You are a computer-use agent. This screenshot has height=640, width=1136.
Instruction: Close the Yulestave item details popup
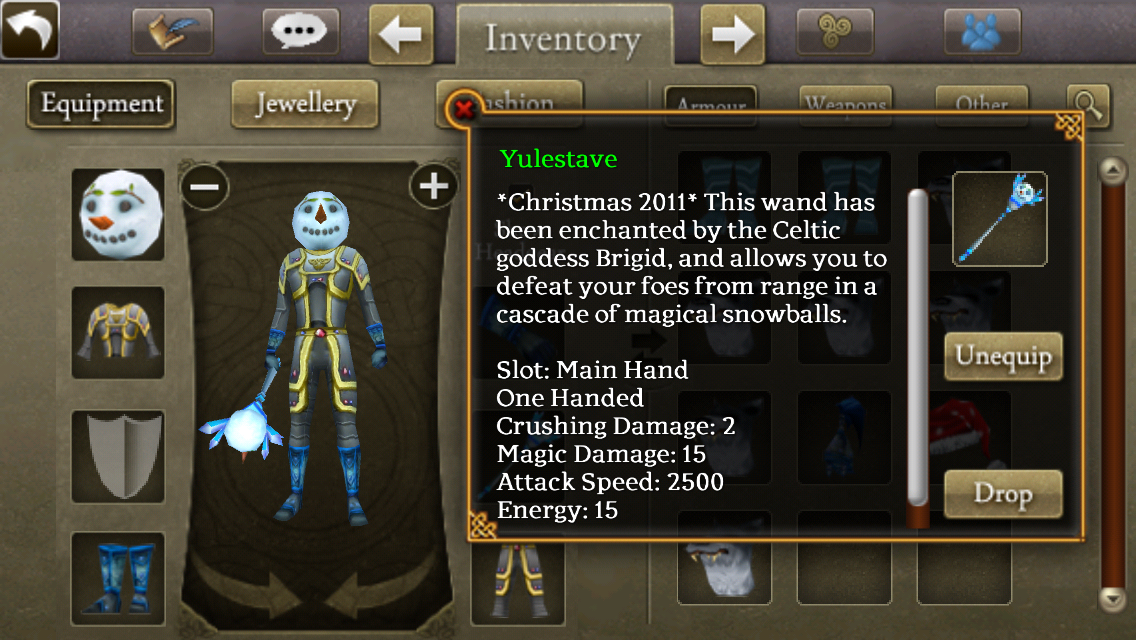(464, 109)
